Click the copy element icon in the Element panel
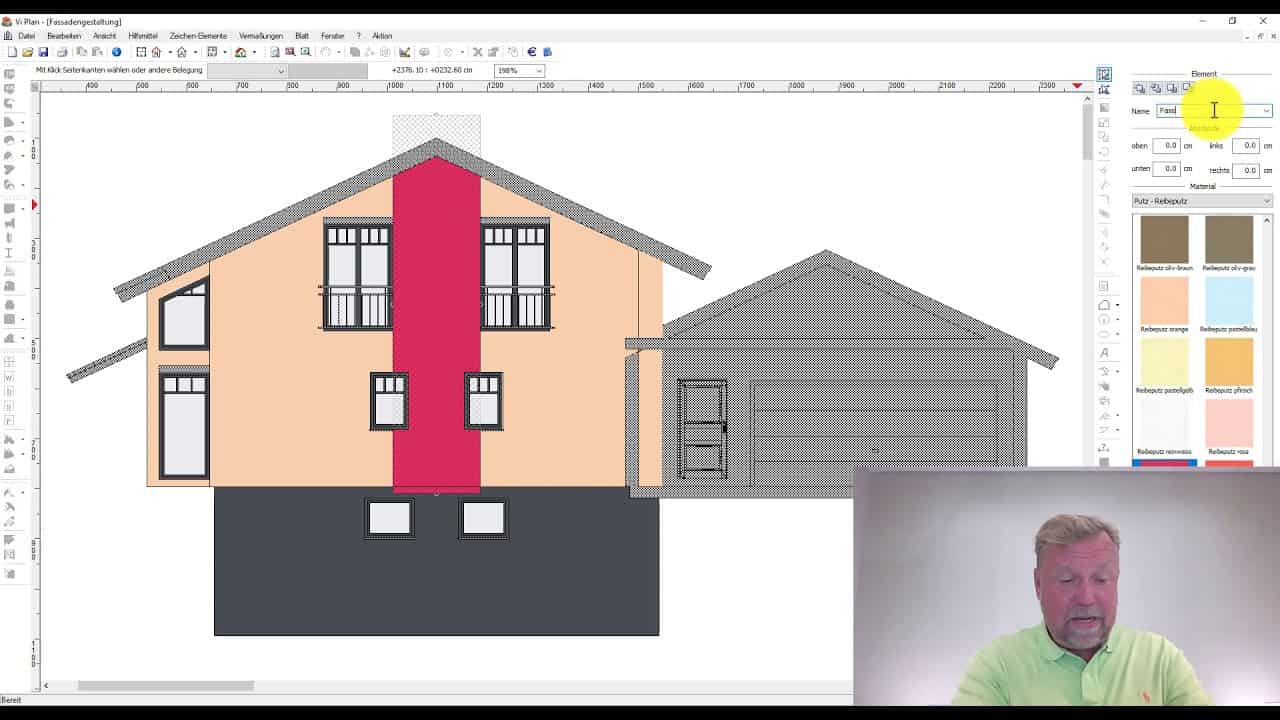 (x=1155, y=88)
